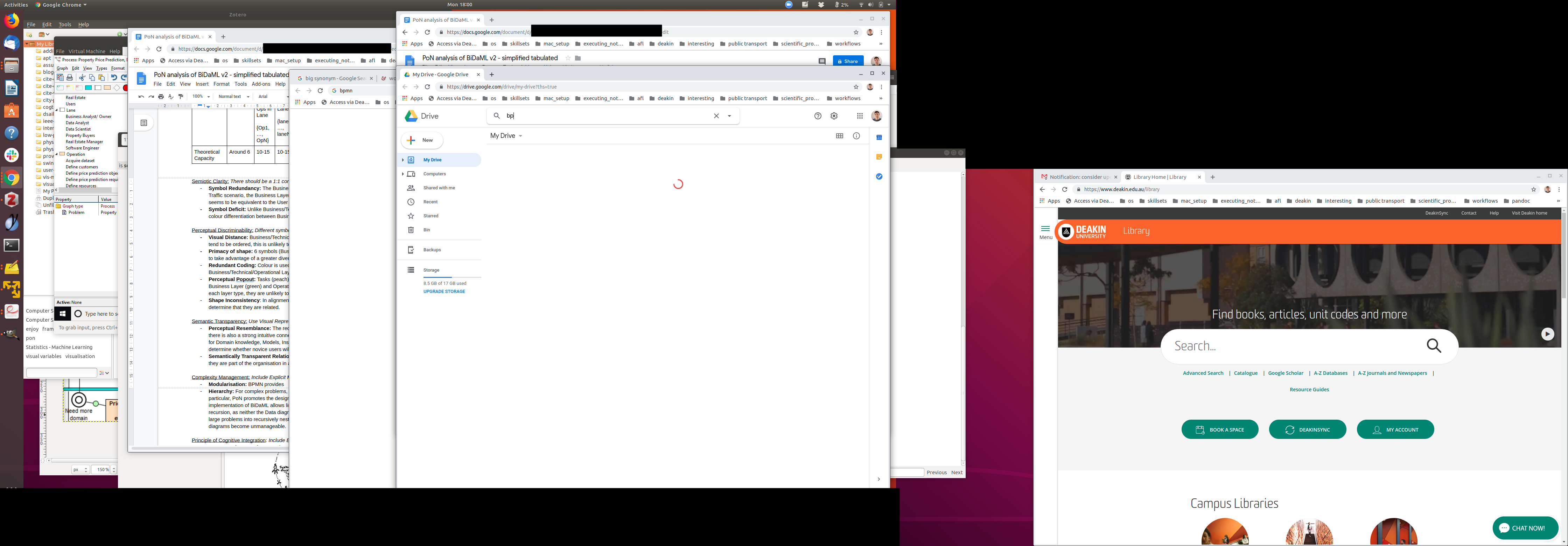Switch to Library Home browser tab
This screenshot has height=546, width=1568.
tap(1160, 177)
